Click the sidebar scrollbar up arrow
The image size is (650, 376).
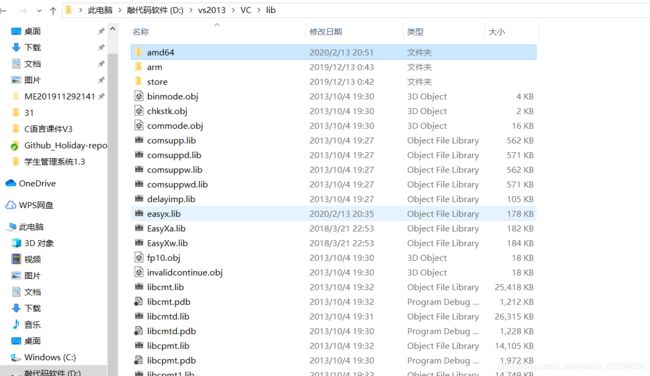113,29
